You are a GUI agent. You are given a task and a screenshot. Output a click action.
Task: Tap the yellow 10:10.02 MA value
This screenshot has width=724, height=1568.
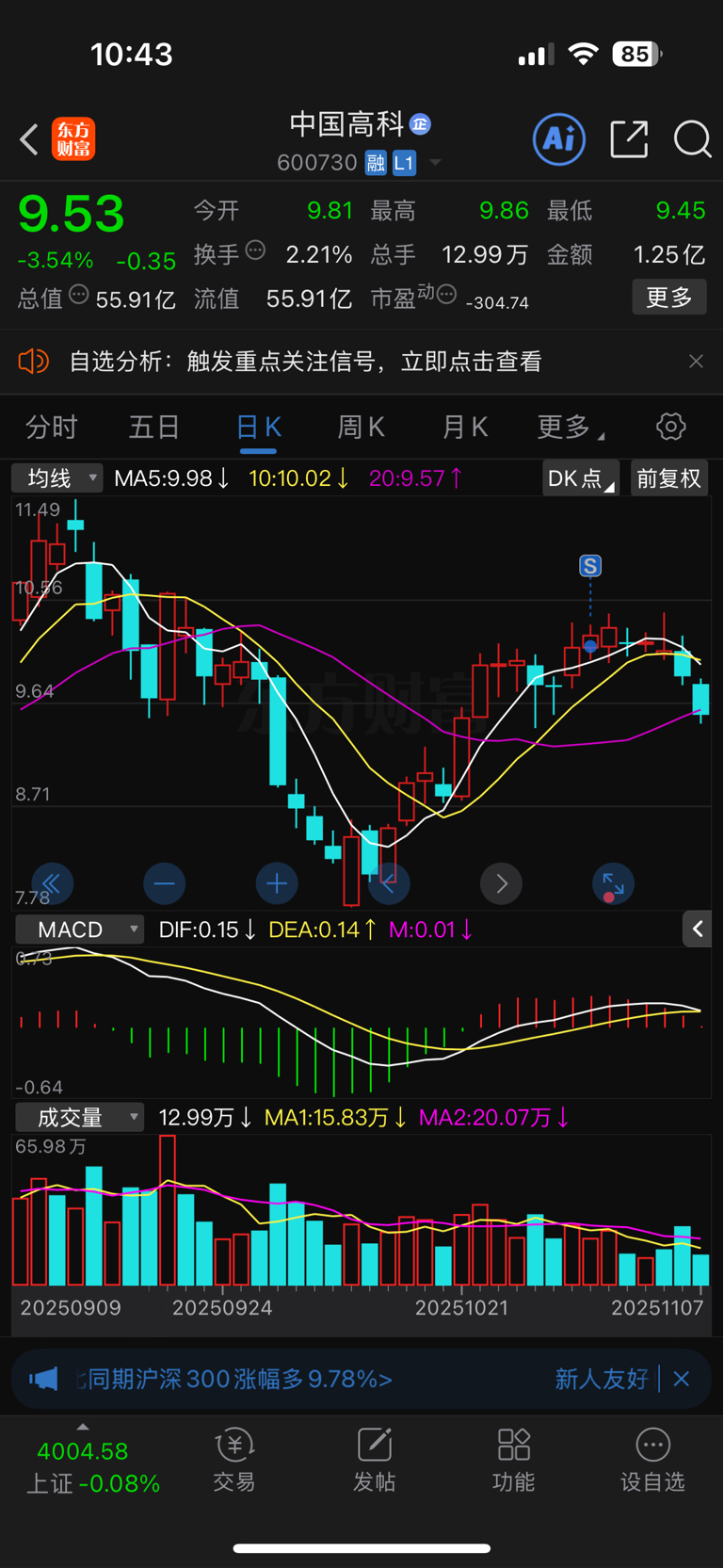tap(299, 478)
